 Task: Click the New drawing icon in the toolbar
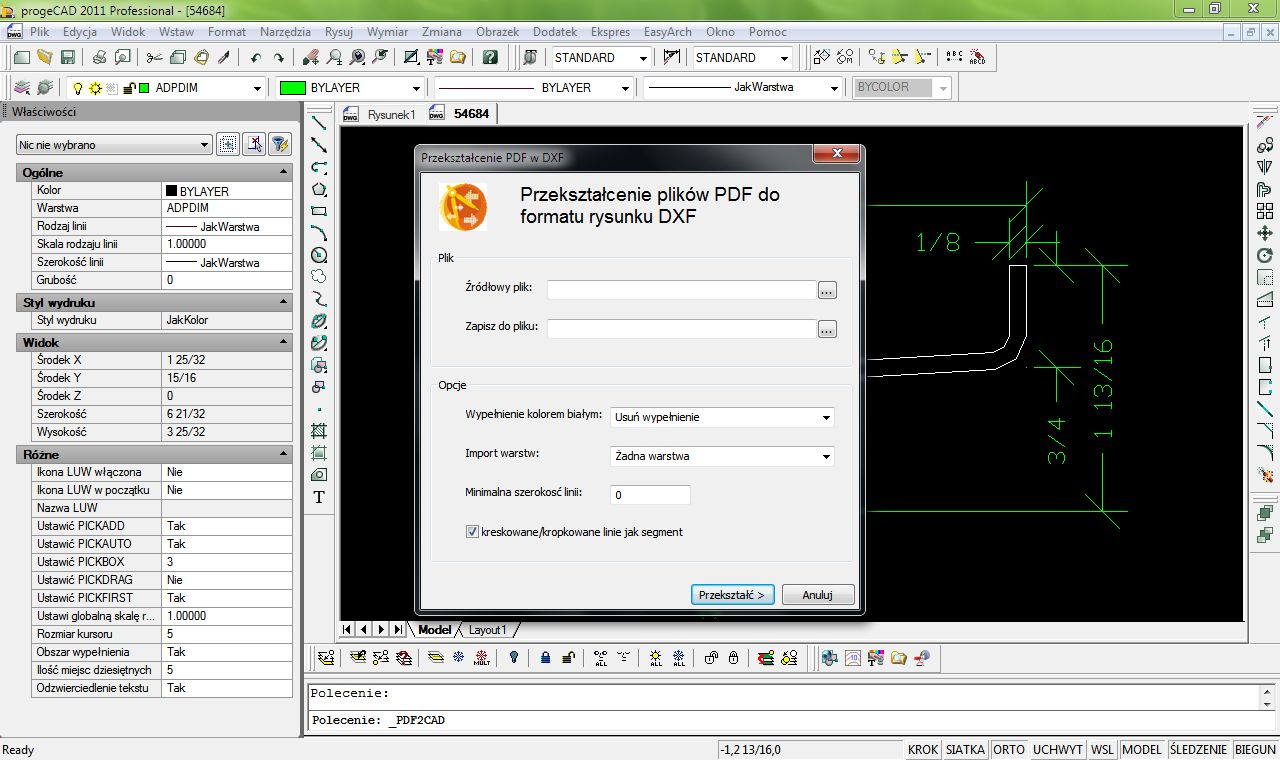(23, 57)
